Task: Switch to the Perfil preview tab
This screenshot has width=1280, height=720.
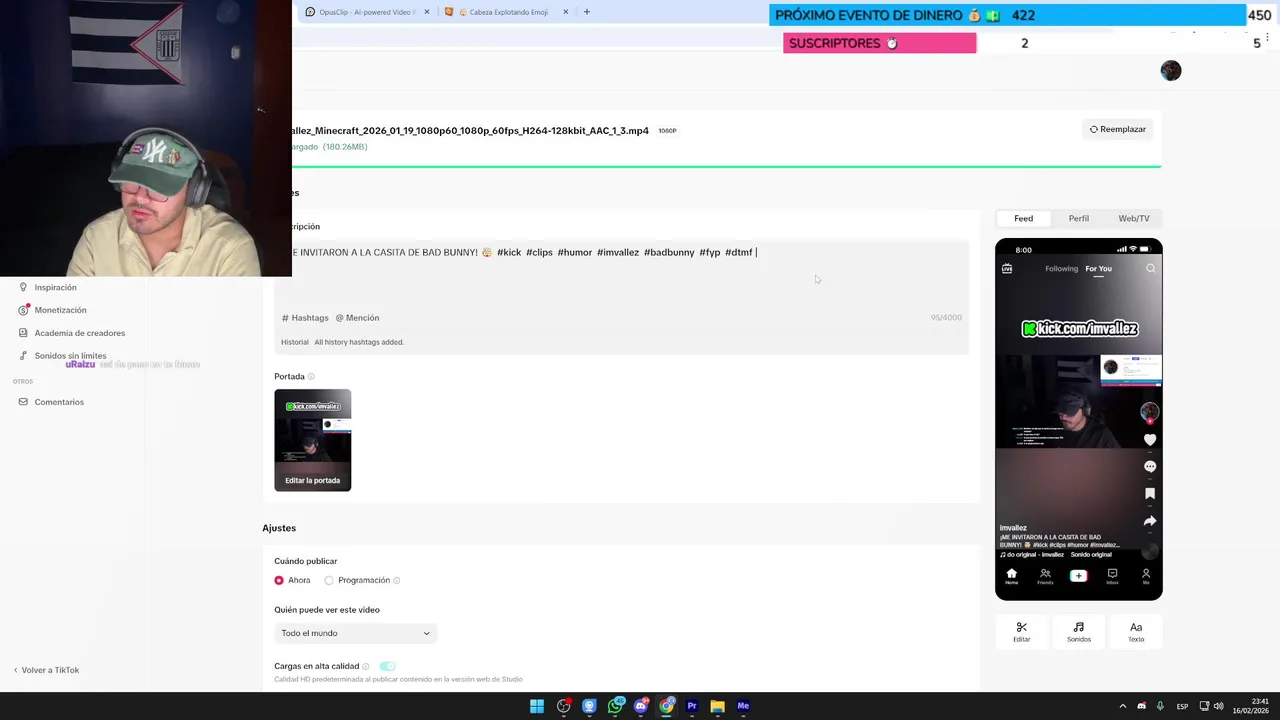Action: pos(1078,218)
